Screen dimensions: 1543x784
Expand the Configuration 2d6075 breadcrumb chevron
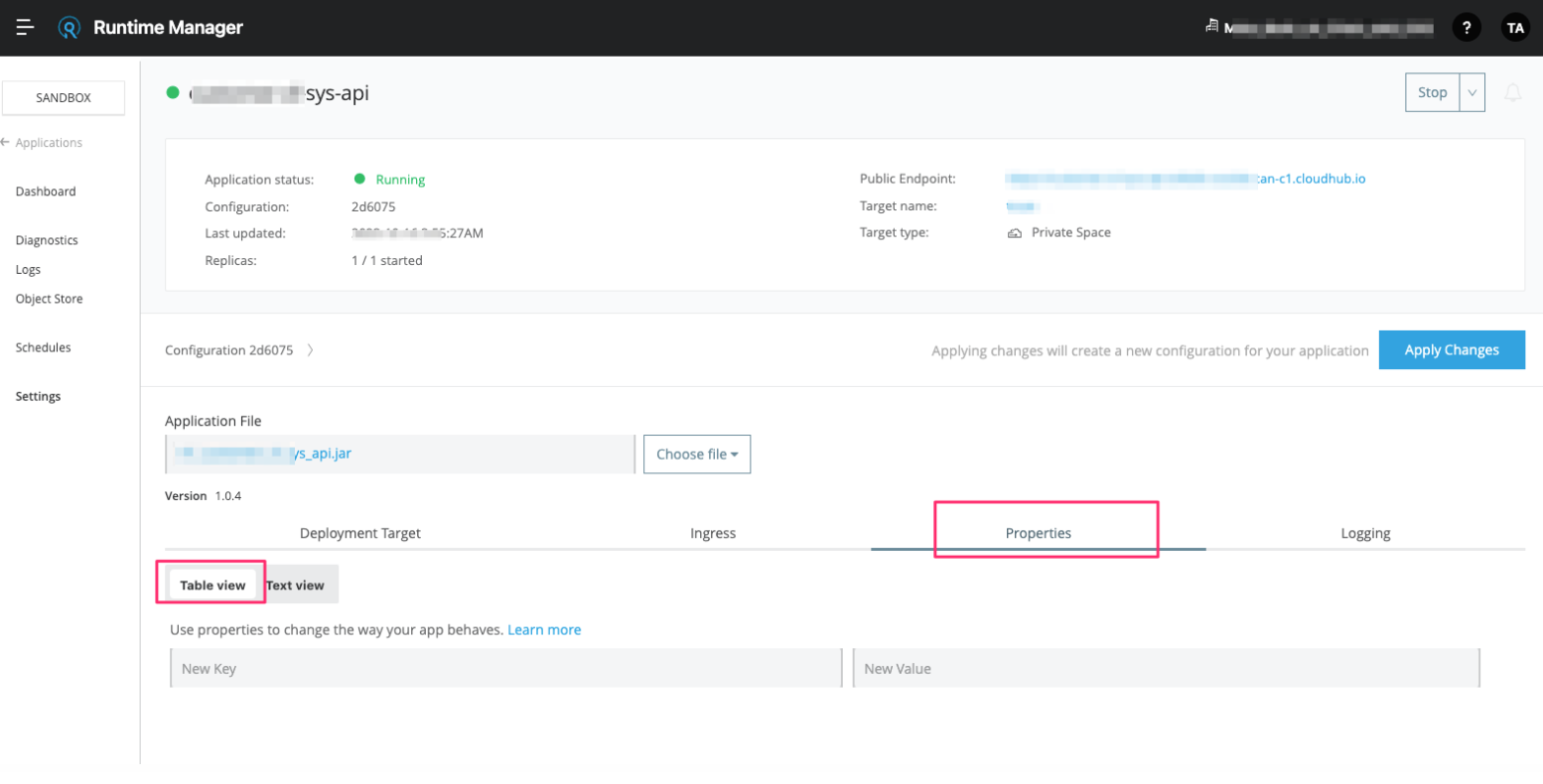click(x=309, y=349)
